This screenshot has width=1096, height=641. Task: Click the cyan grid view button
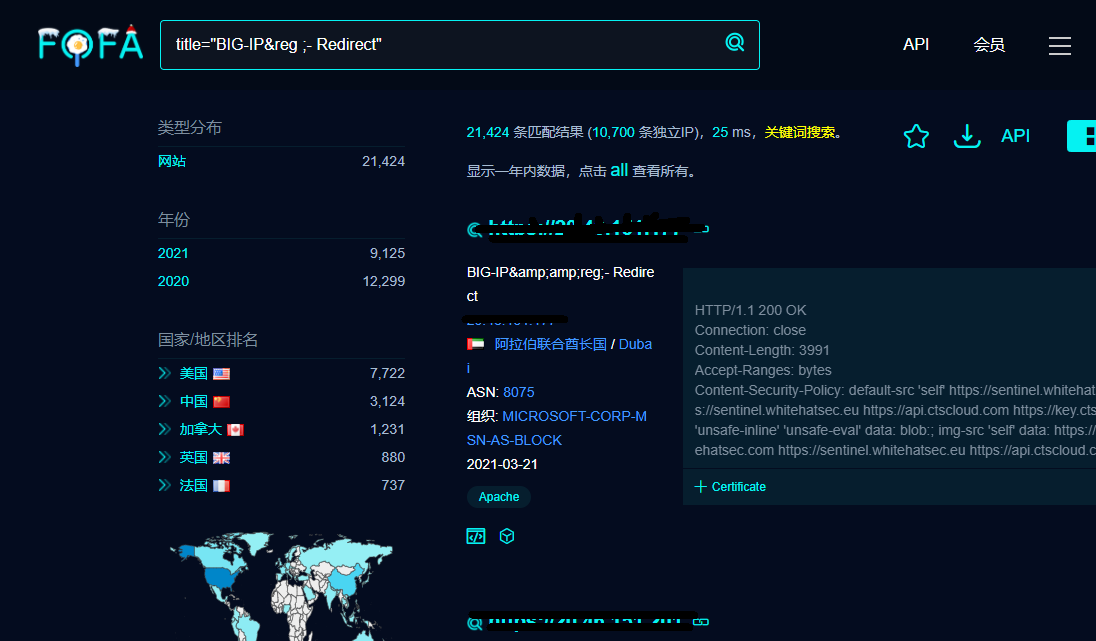pyautogui.click(x=1081, y=136)
